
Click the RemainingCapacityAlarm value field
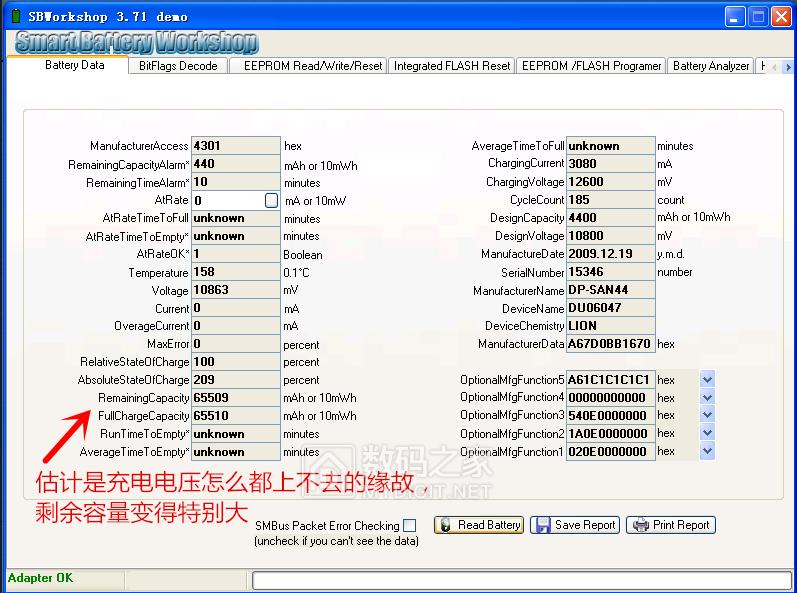tap(236, 164)
